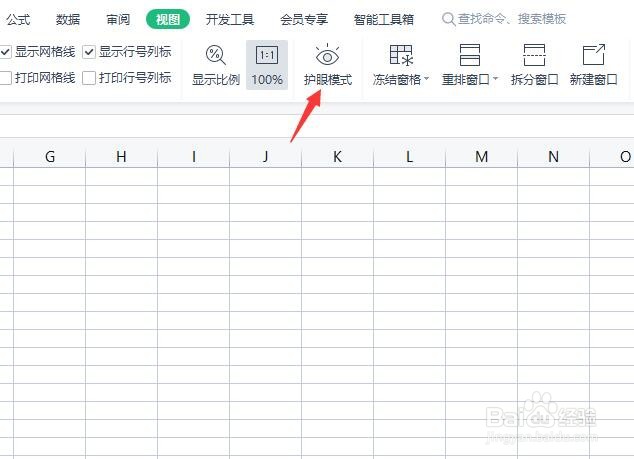Enable the 打印网格线 checkbox
634x459 pixels.
coord(5,78)
